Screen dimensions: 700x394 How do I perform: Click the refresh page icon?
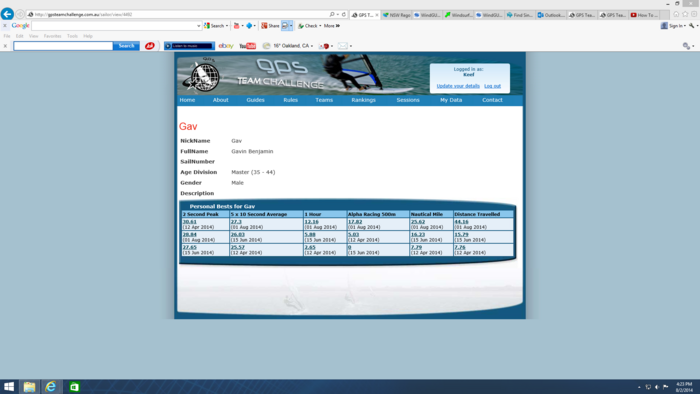pos(344,15)
